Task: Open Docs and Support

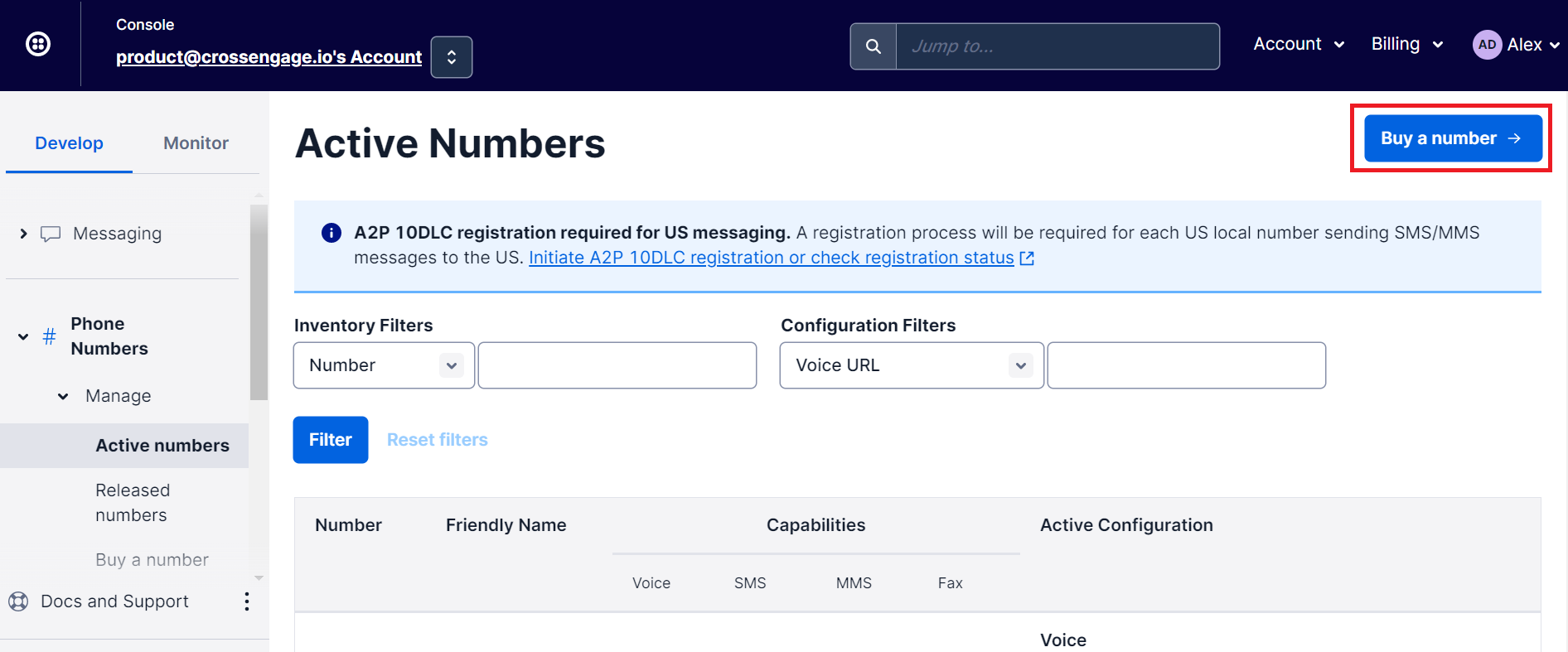Action: [x=114, y=601]
